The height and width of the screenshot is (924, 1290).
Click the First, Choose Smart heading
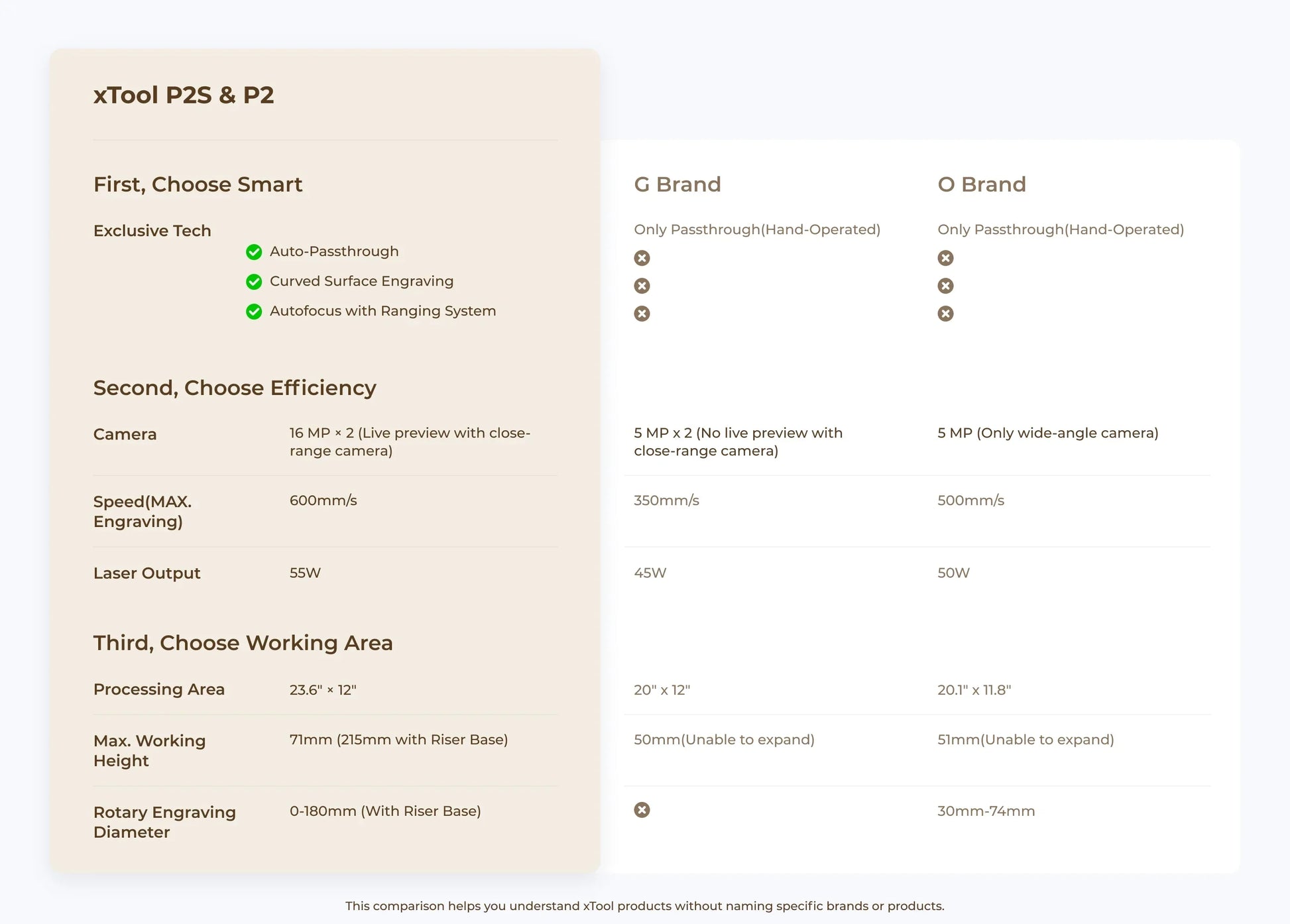198,184
